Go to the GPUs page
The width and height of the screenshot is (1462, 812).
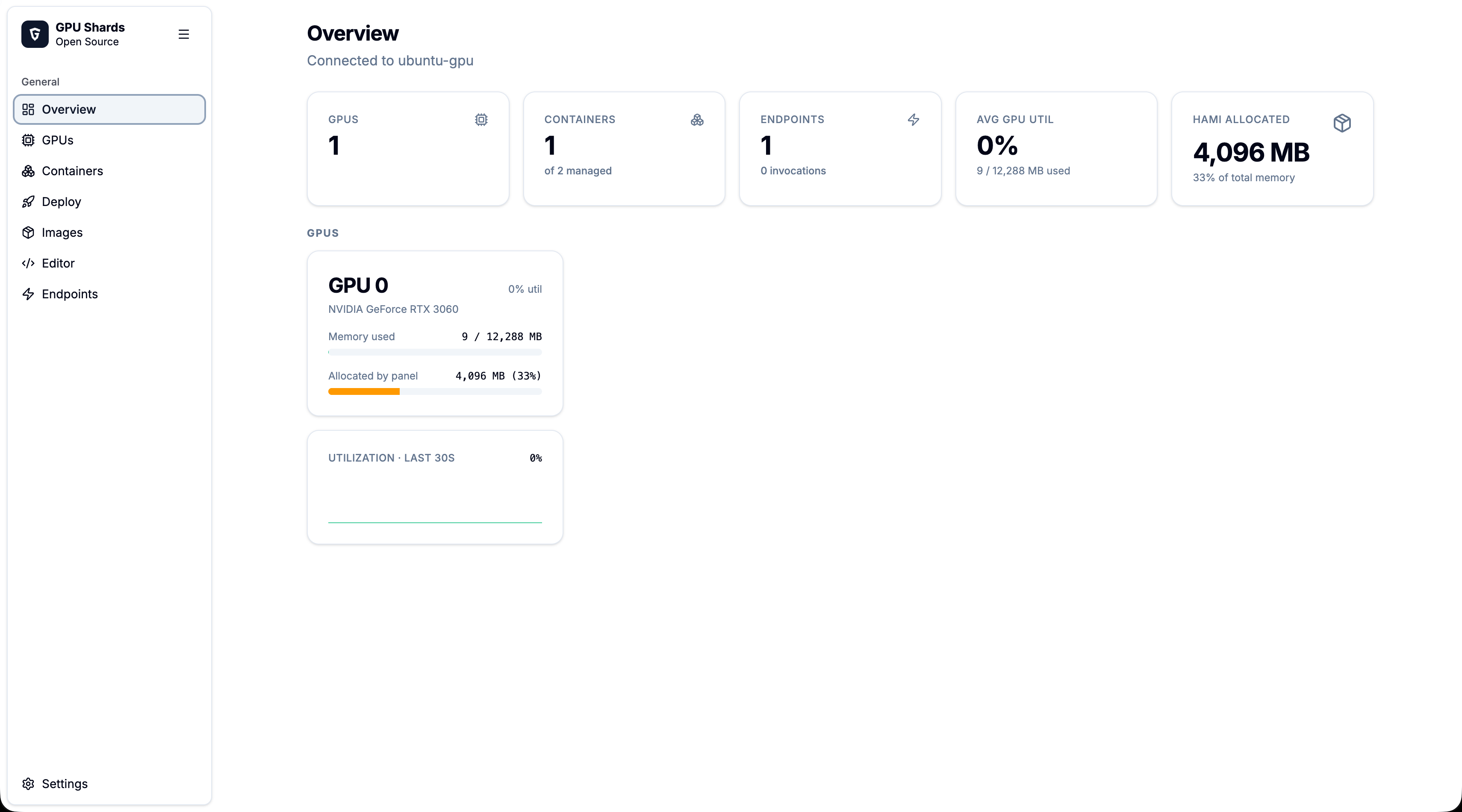tap(109, 140)
